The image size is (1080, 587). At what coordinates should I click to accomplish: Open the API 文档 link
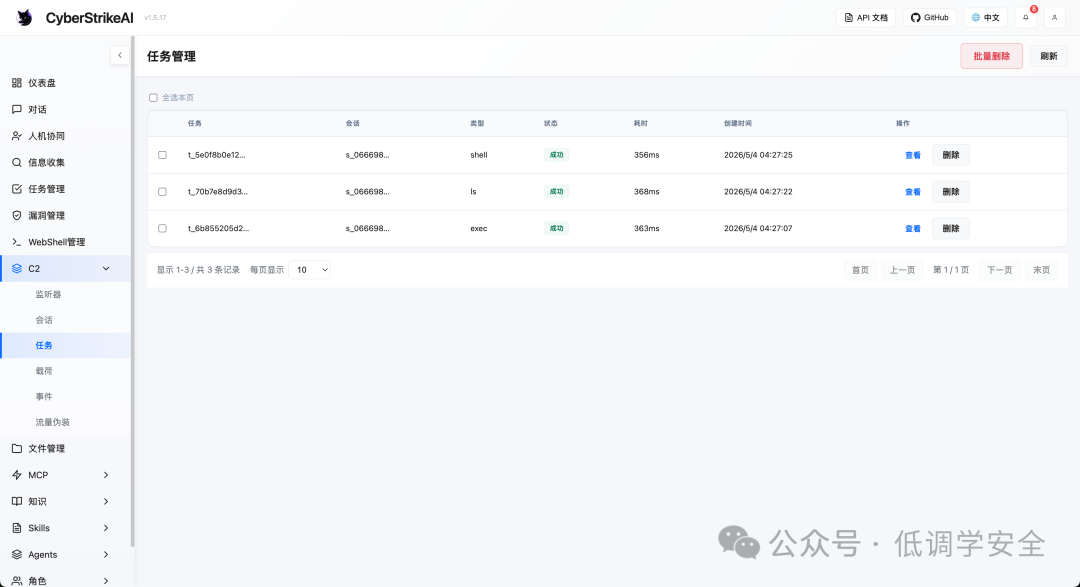coord(866,18)
